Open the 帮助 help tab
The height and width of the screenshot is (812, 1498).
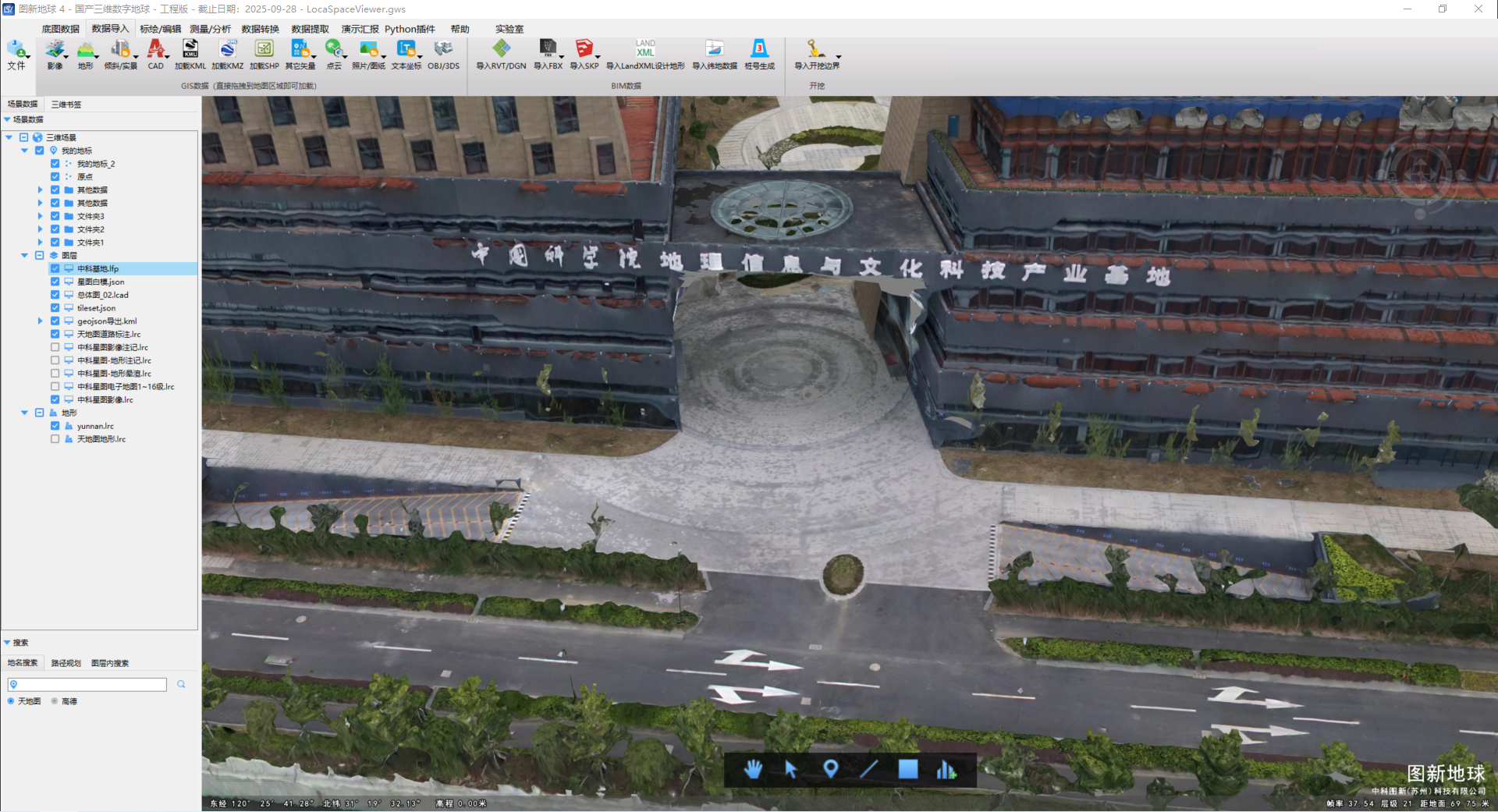coord(460,29)
